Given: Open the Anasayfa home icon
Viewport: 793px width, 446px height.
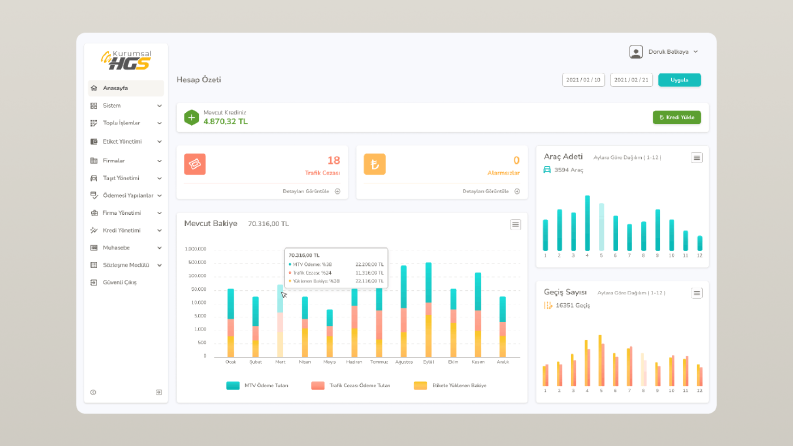Looking at the screenshot, I should tap(94, 88).
